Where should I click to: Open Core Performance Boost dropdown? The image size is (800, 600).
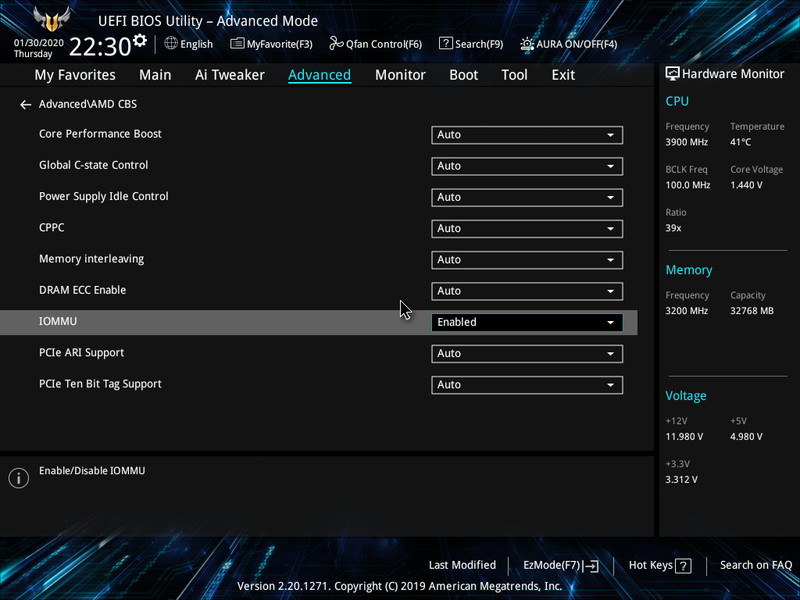click(x=527, y=135)
